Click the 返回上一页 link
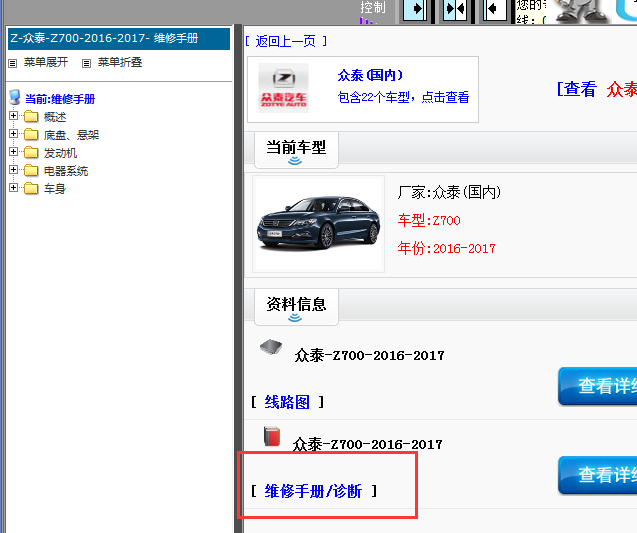The image size is (637, 533). [286, 41]
